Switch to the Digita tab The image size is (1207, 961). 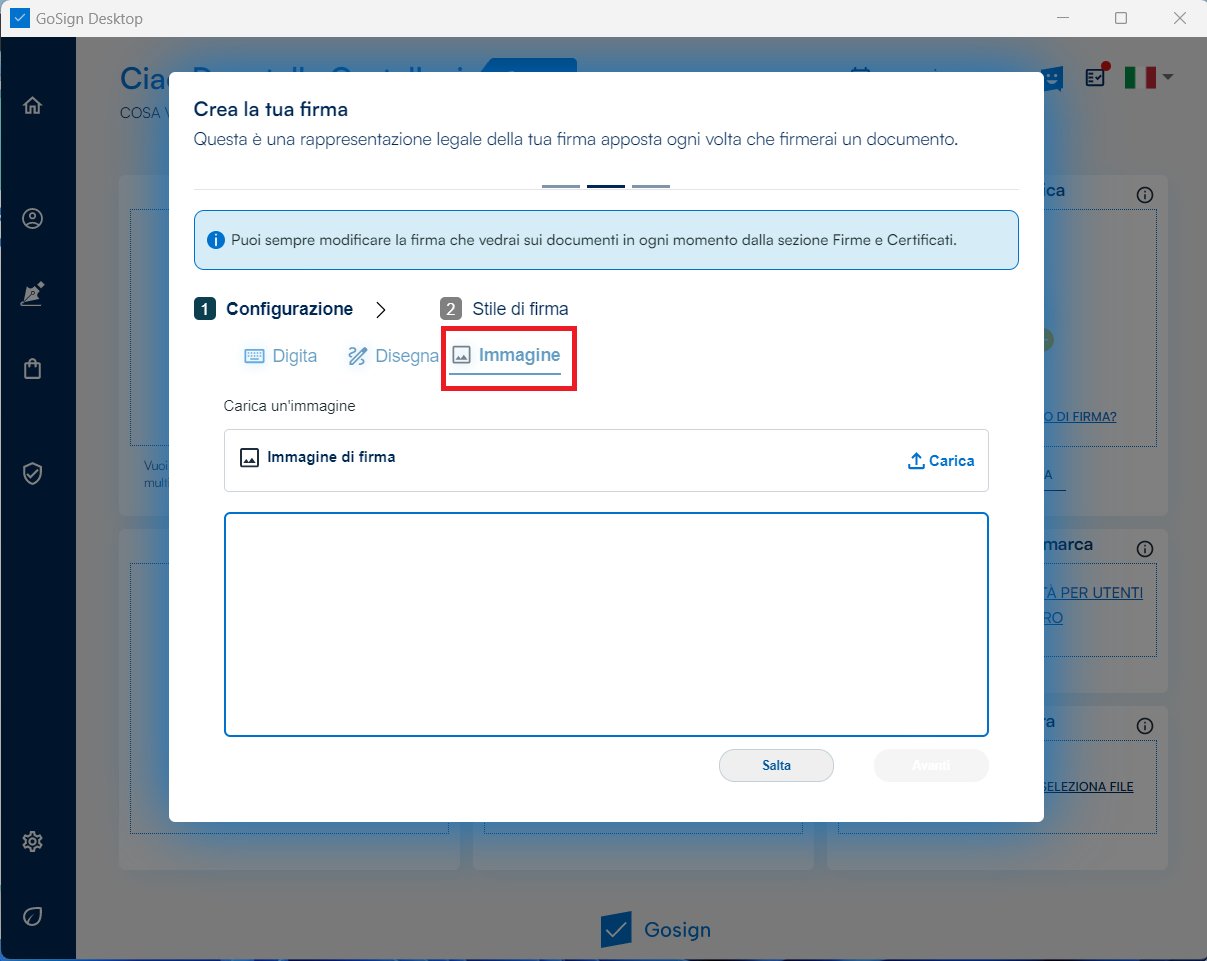281,356
